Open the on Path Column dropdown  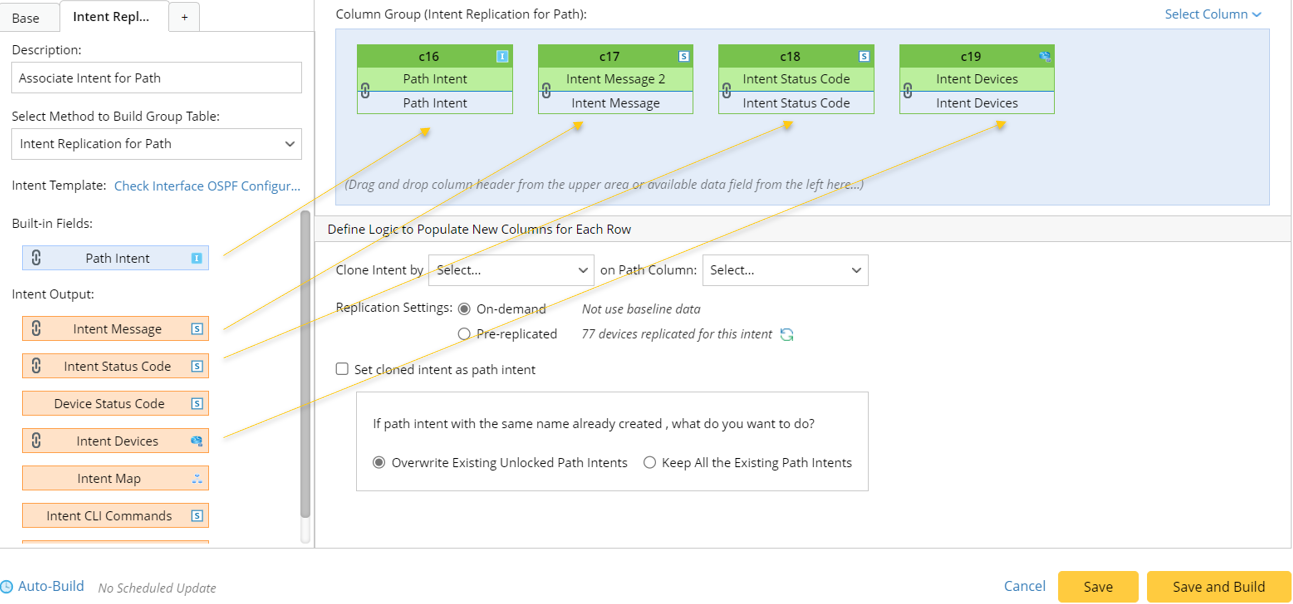[785, 270]
